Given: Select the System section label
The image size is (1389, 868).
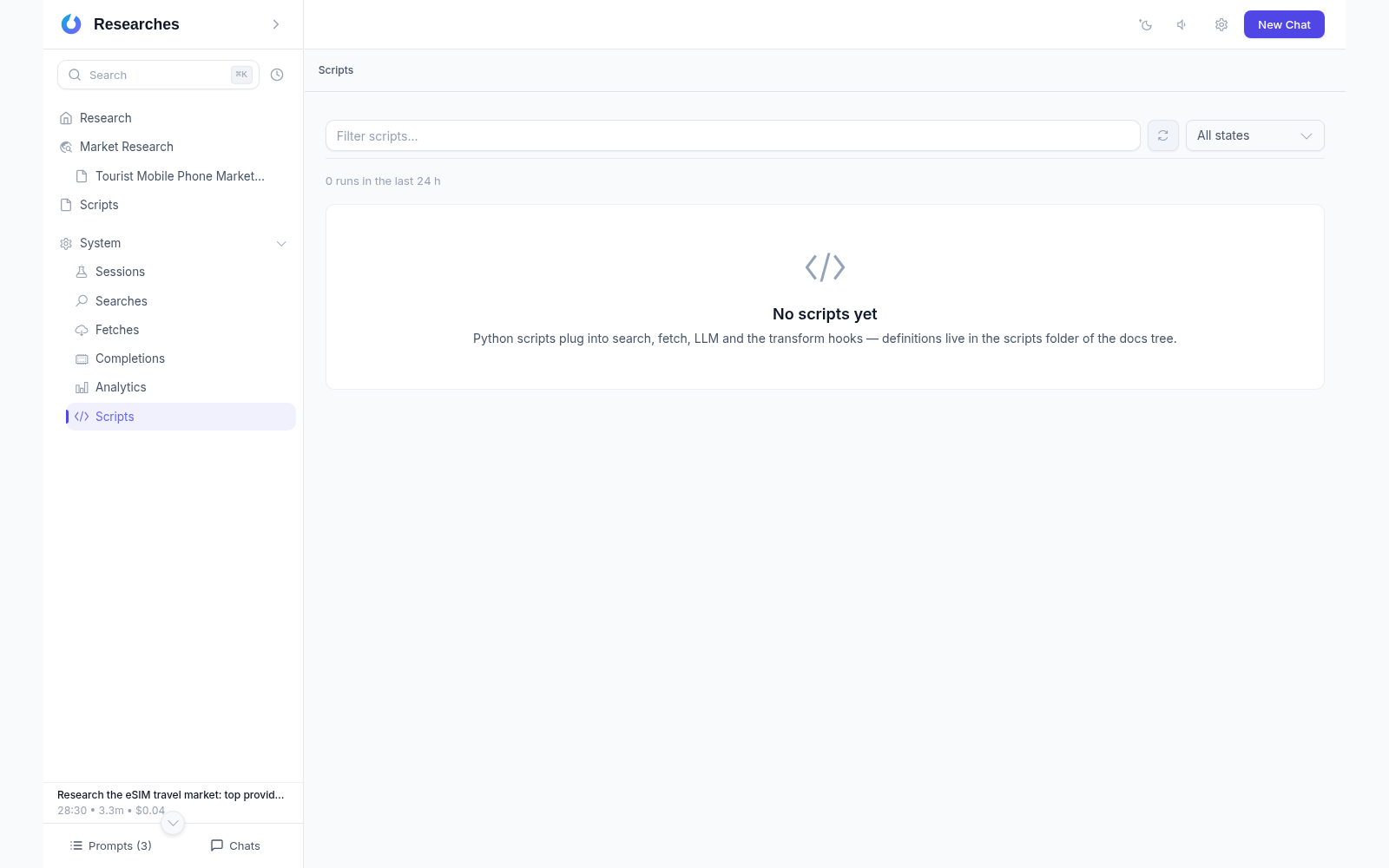Looking at the screenshot, I should 100,243.
